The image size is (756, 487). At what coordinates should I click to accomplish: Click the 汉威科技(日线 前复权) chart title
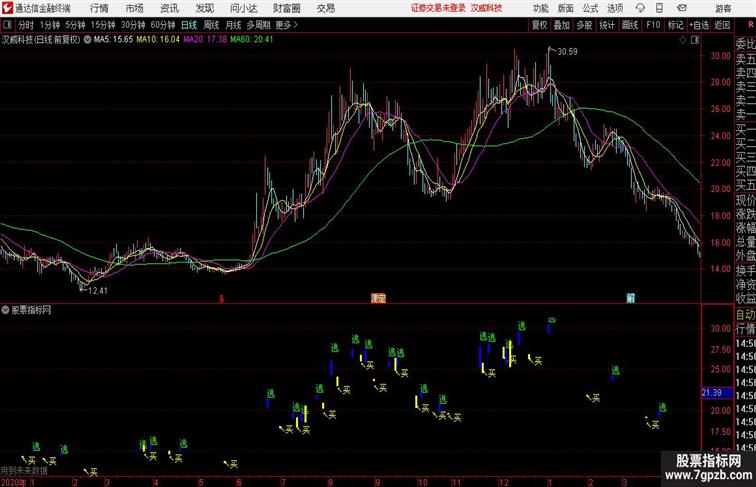[x=41, y=40]
